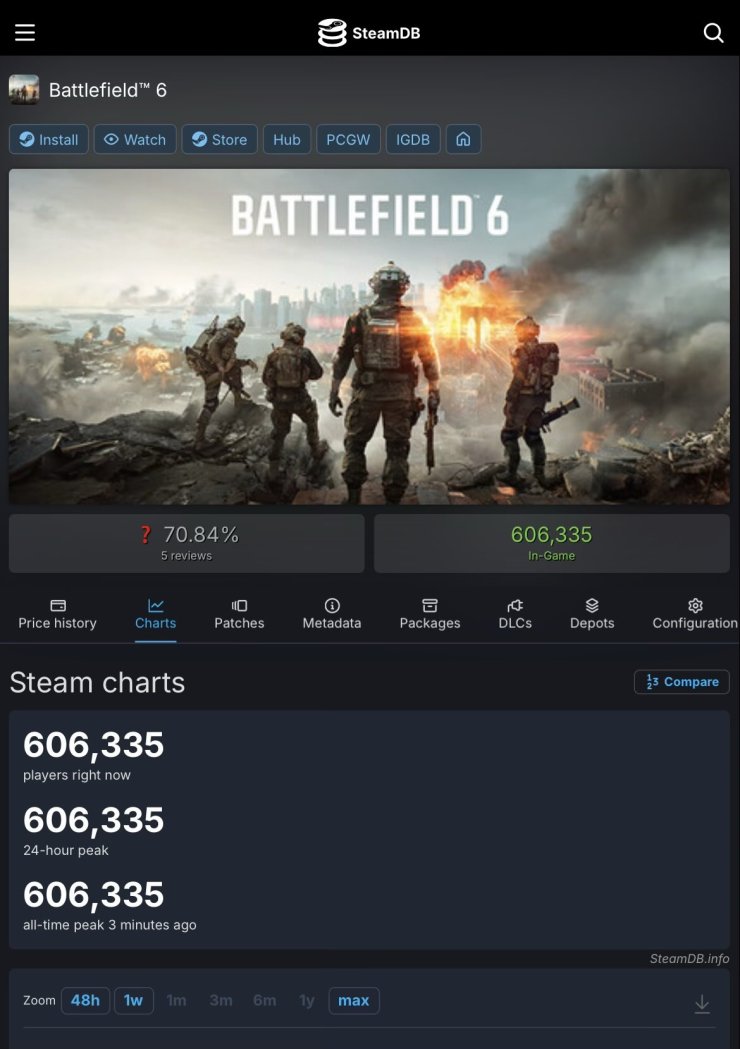Open Depots via its stacked layers icon
This screenshot has width=740, height=1049.
tap(592, 605)
